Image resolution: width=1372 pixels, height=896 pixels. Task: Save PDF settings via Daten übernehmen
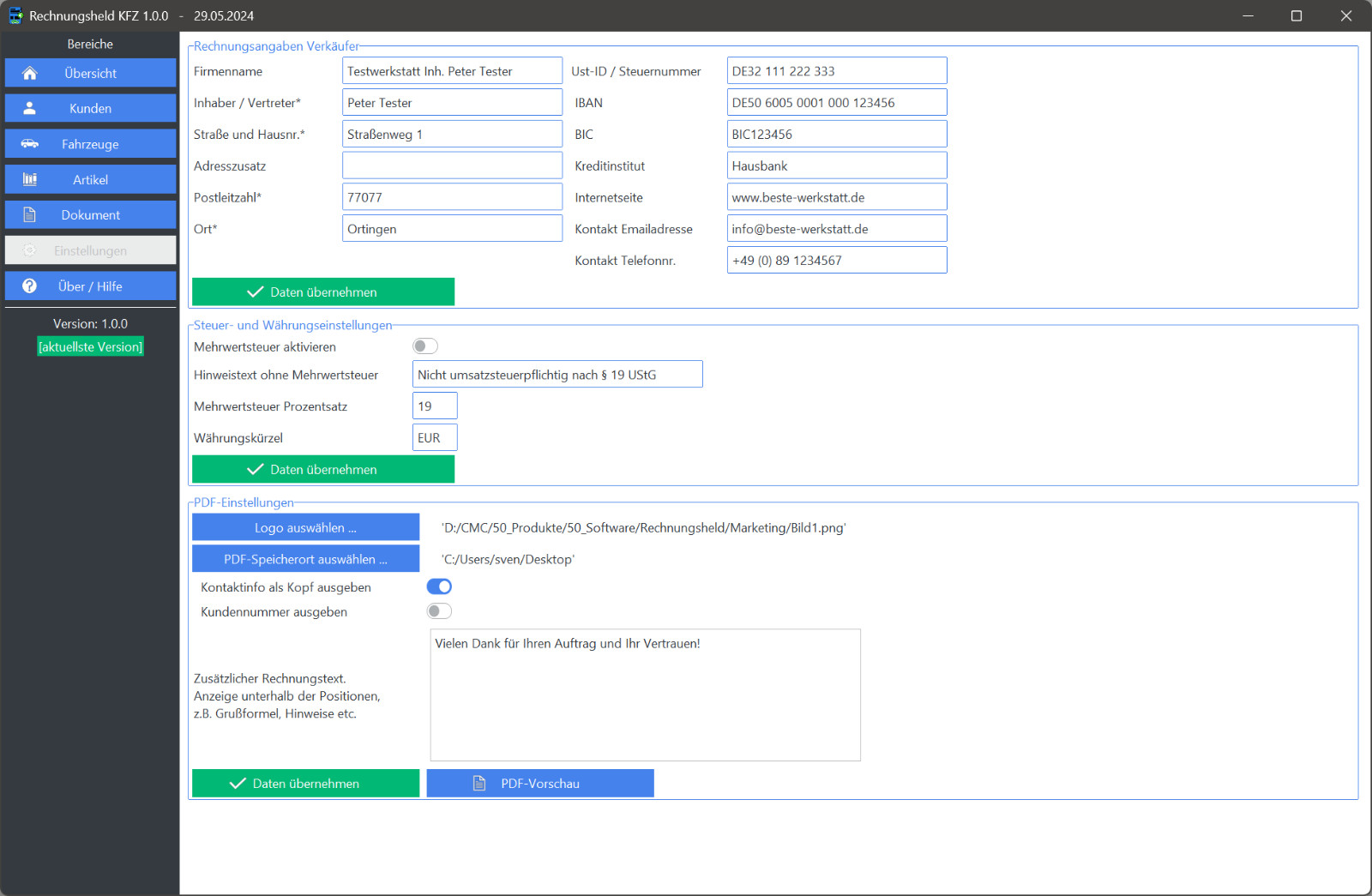point(305,784)
